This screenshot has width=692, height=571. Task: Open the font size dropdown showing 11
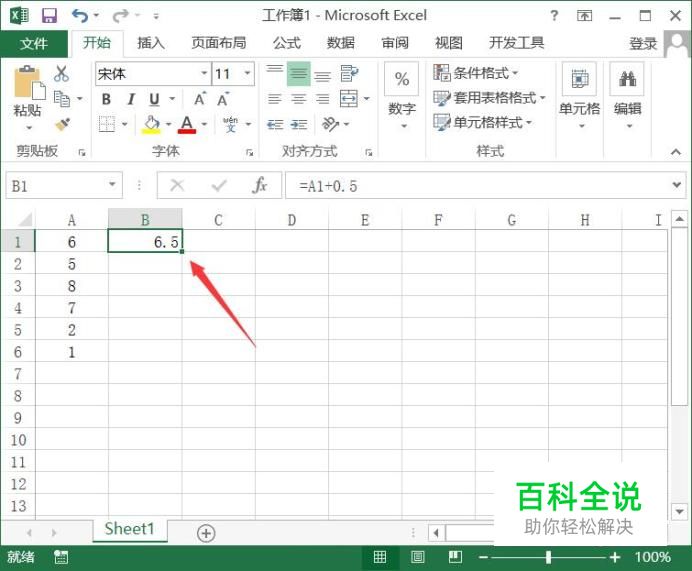click(247, 74)
